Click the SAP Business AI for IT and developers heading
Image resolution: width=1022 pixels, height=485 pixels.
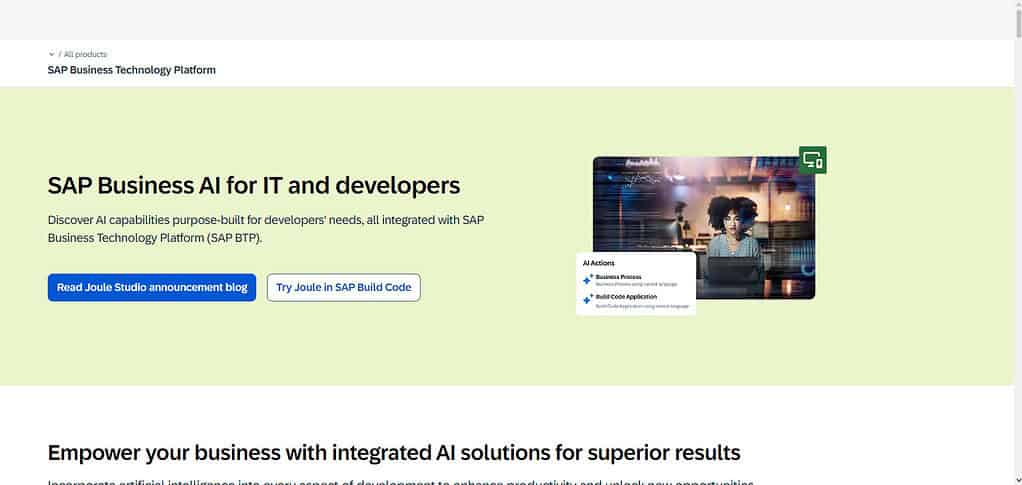254,186
